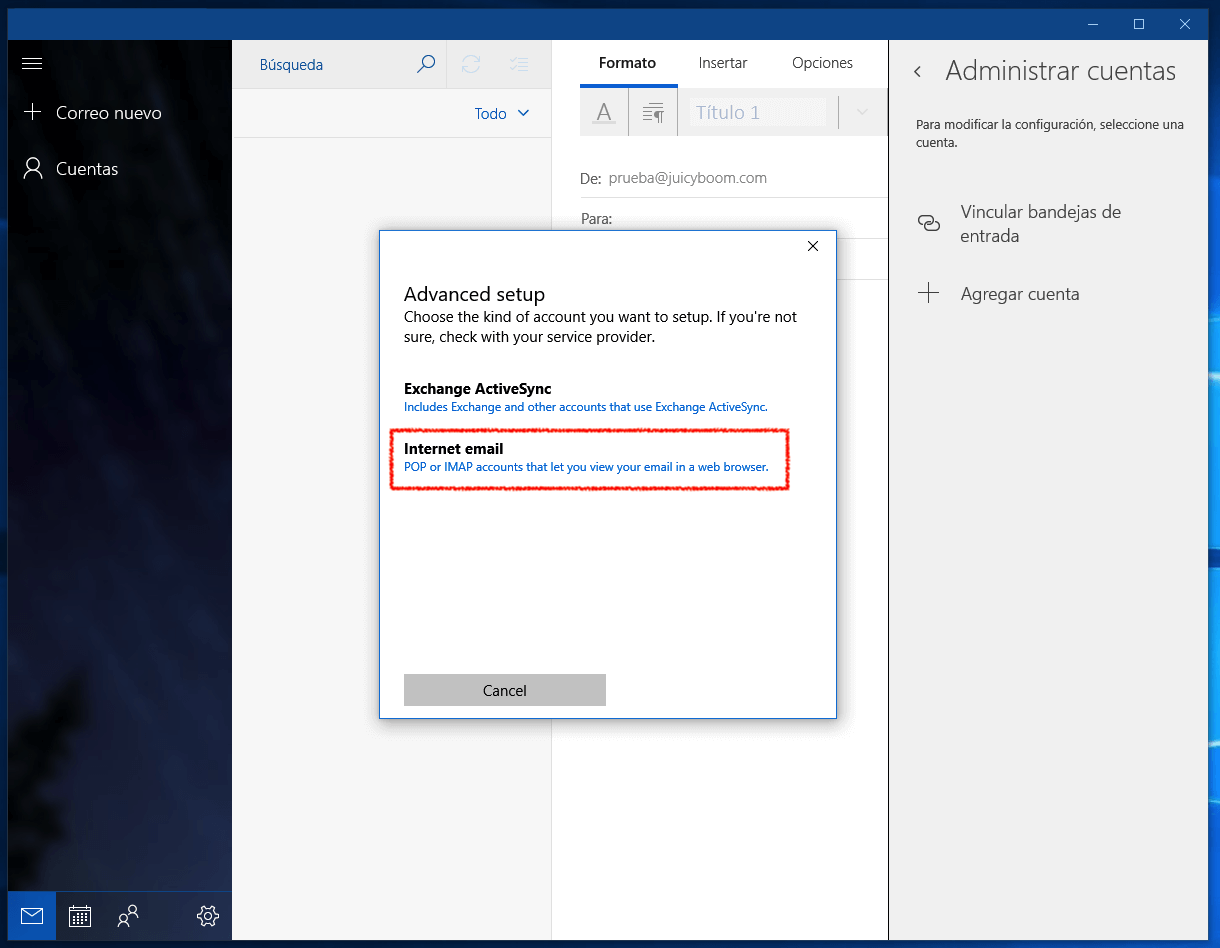1220x948 pixels.
Task: Switch to the Opciones tab
Action: 822,63
